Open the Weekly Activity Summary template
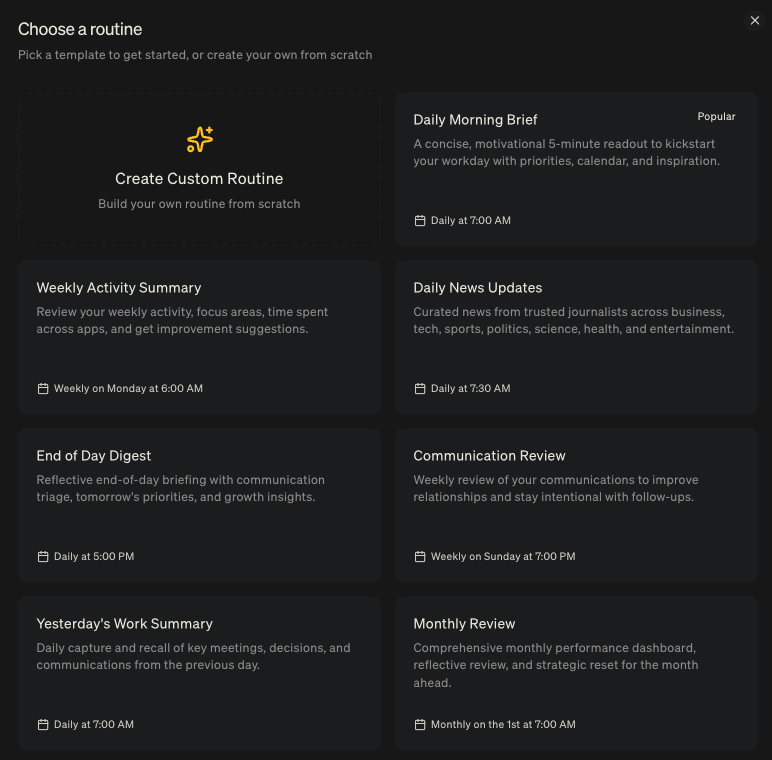 pyautogui.click(x=119, y=288)
